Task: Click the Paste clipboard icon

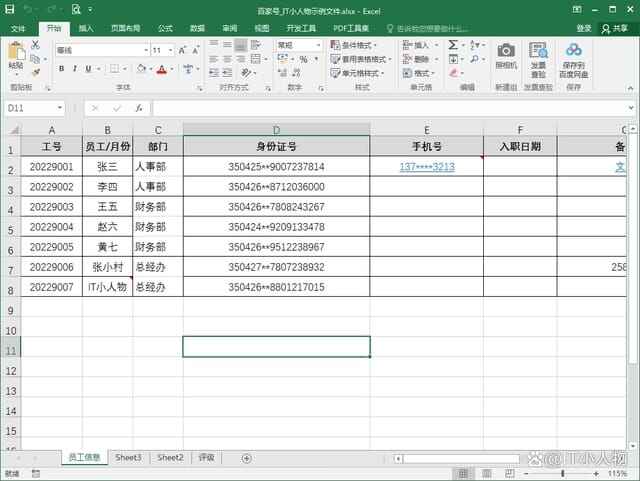Action: click(16, 52)
